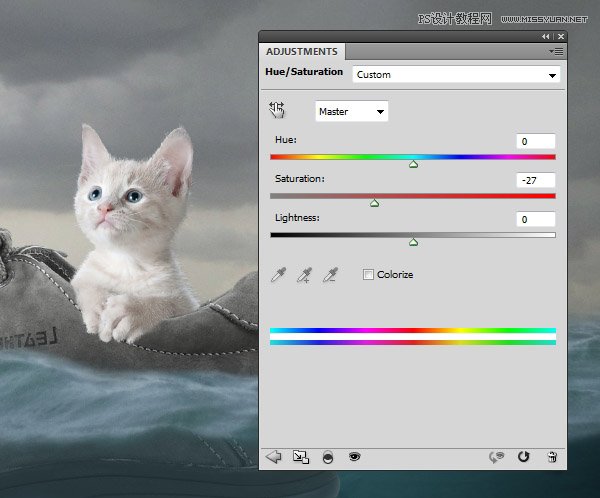
Task: Delete this adjustment layer with trash icon
Action: tap(551, 456)
